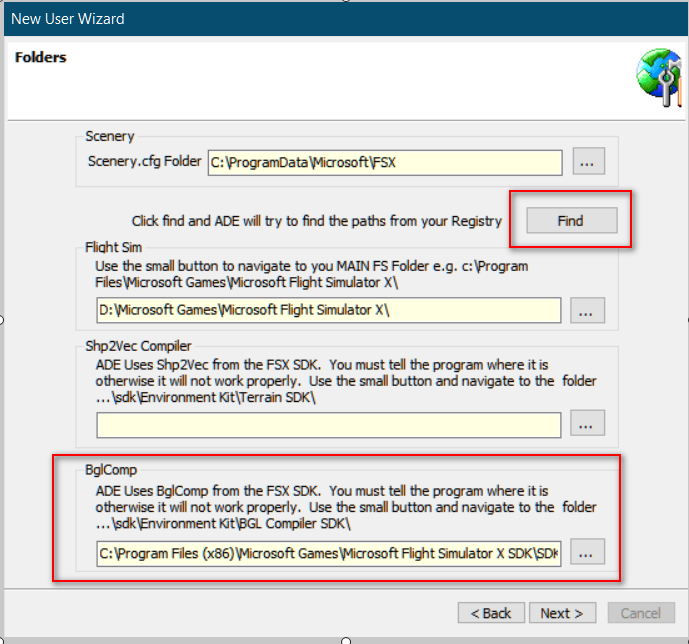
Task: Click inside the Flight Sim path field
Action: pos(328,311)
